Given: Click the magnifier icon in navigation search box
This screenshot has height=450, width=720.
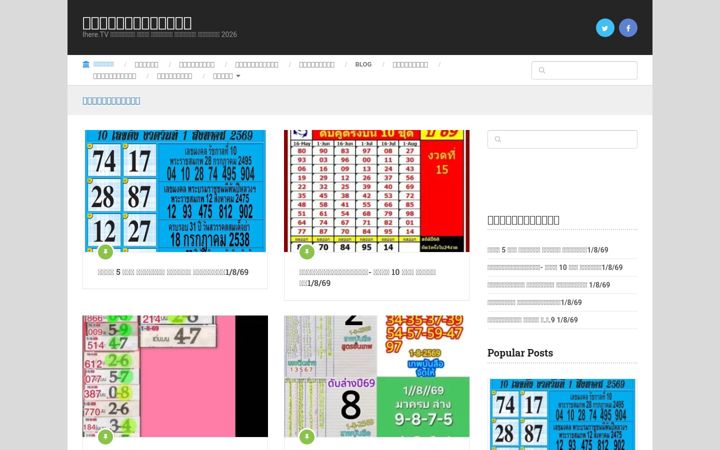Looking at the screenshot, I should (542, 70).
